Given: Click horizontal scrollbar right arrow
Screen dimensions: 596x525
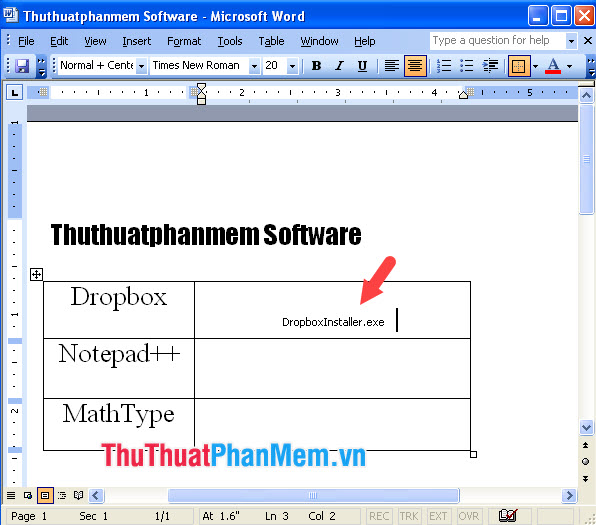Looking at the screenshot, I should [569, 495].
